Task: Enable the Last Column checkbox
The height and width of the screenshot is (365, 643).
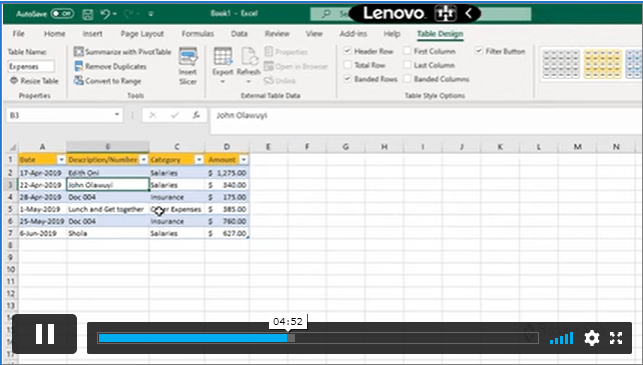Action: 407,65
